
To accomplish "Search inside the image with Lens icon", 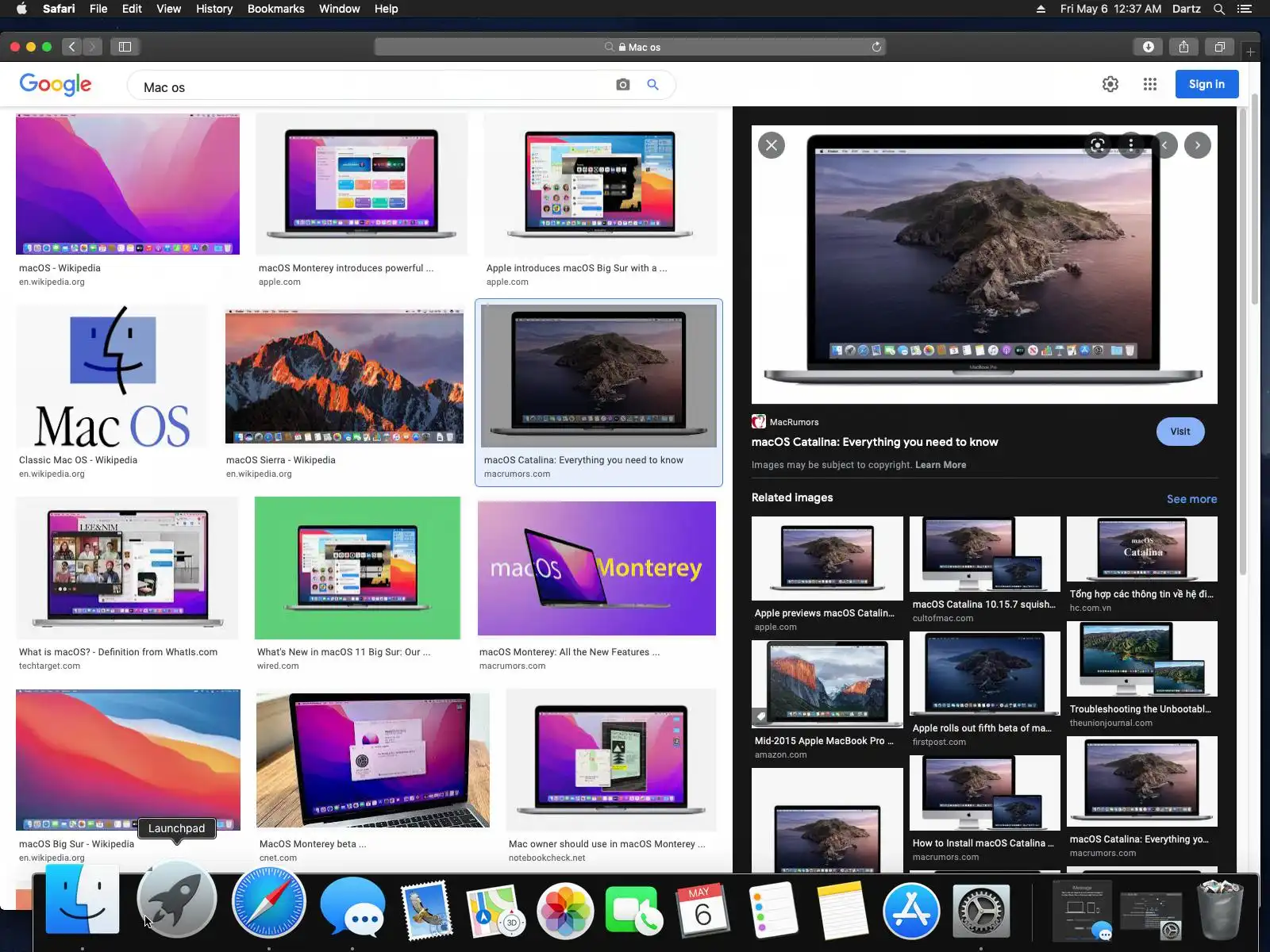I will [x=1098, y=145].
